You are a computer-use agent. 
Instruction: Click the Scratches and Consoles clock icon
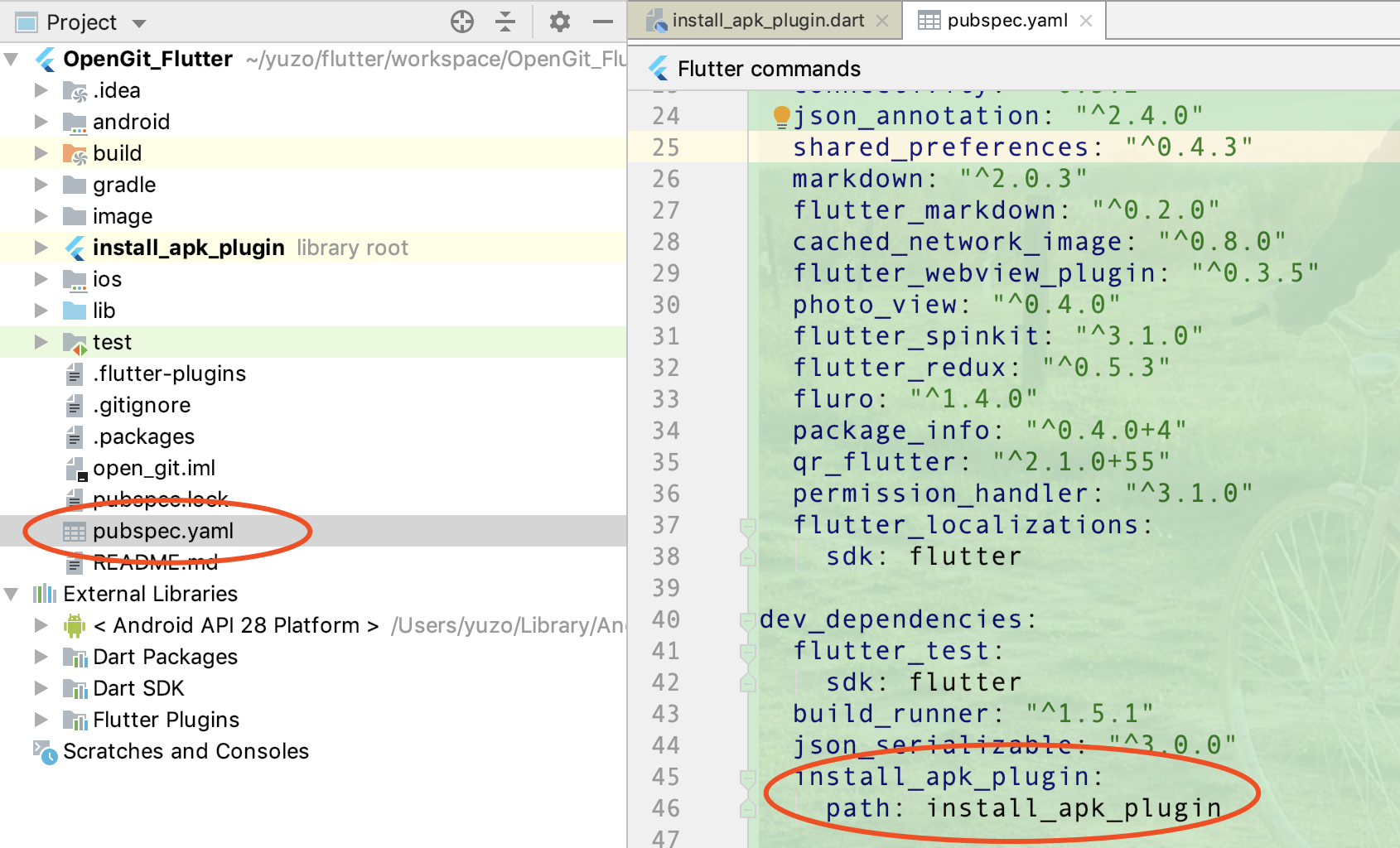(45, 752)
